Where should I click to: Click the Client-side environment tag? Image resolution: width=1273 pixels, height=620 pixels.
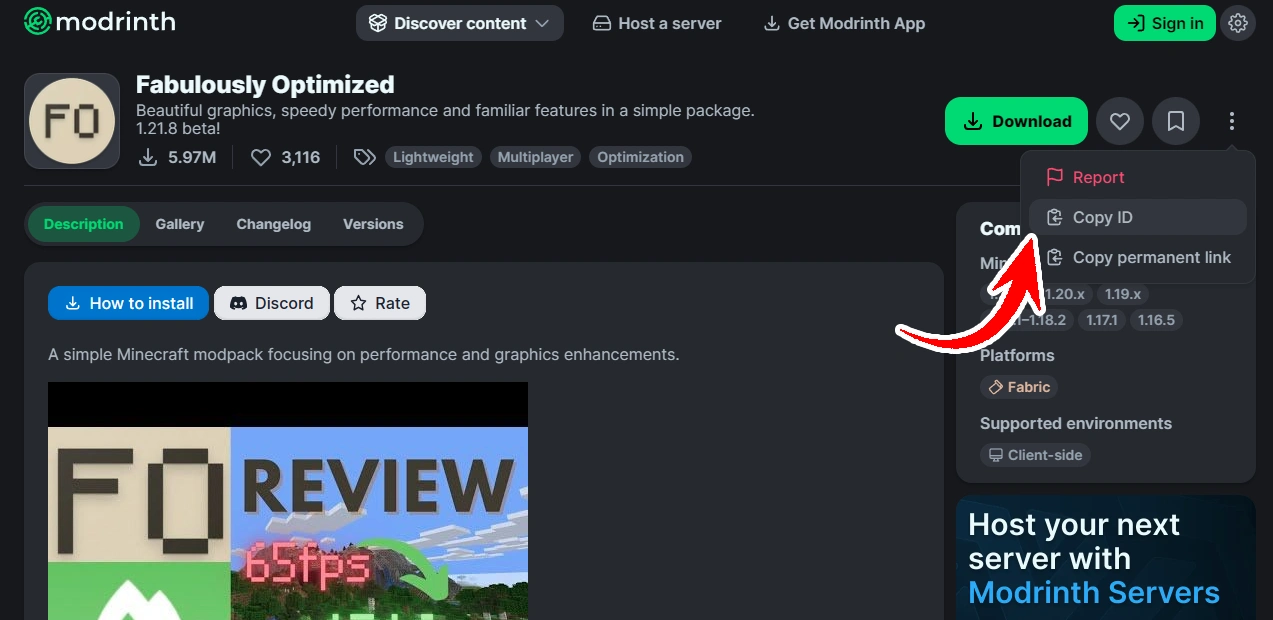[x=1035, y=455]
